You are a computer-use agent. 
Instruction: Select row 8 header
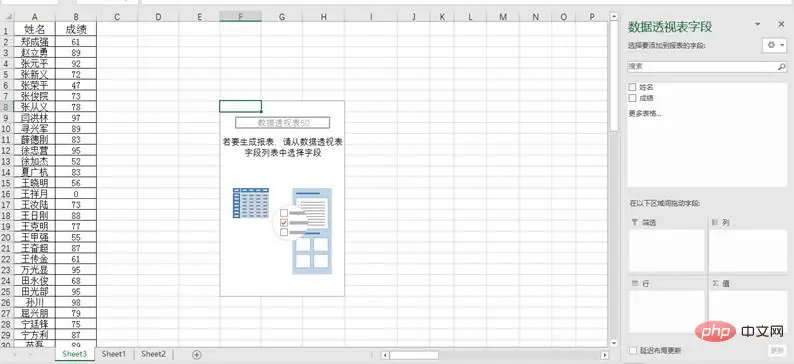pos(7,107)
